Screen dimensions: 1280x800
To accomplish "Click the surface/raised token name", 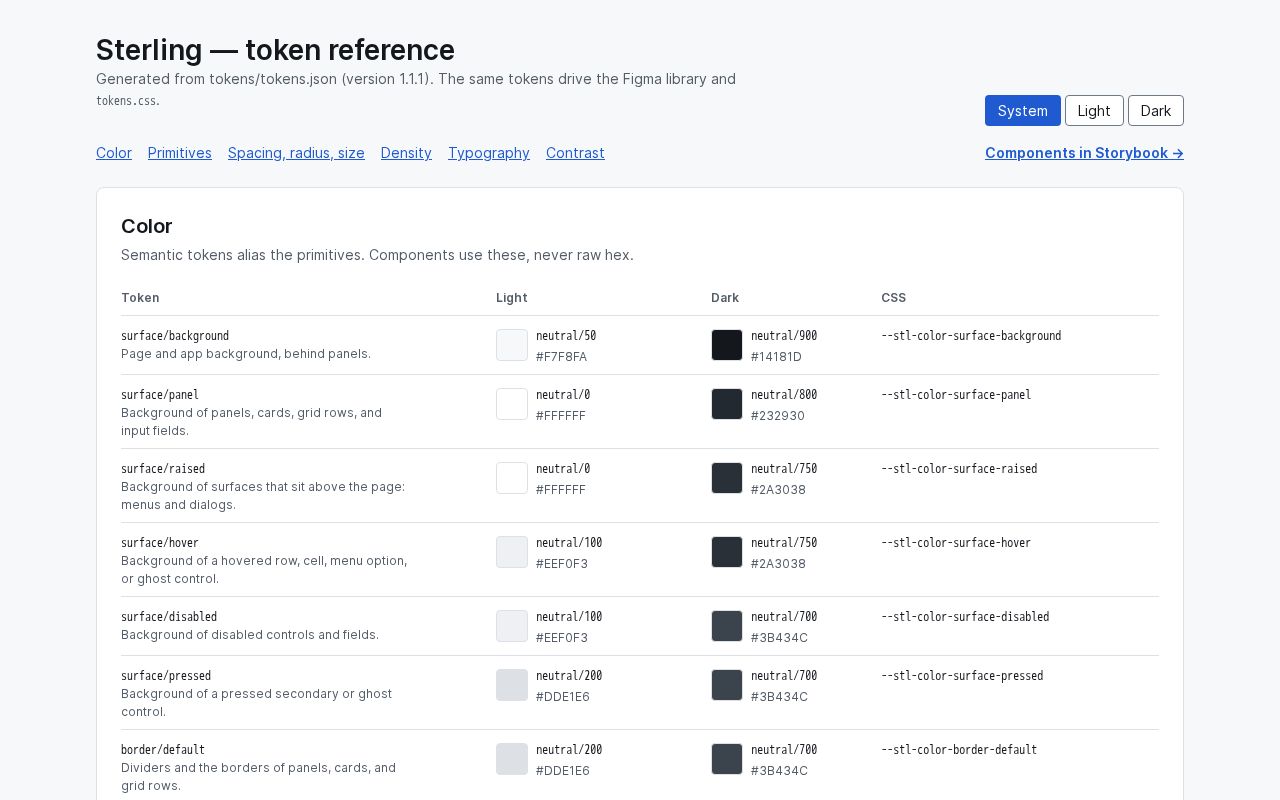I will [163, 469].
